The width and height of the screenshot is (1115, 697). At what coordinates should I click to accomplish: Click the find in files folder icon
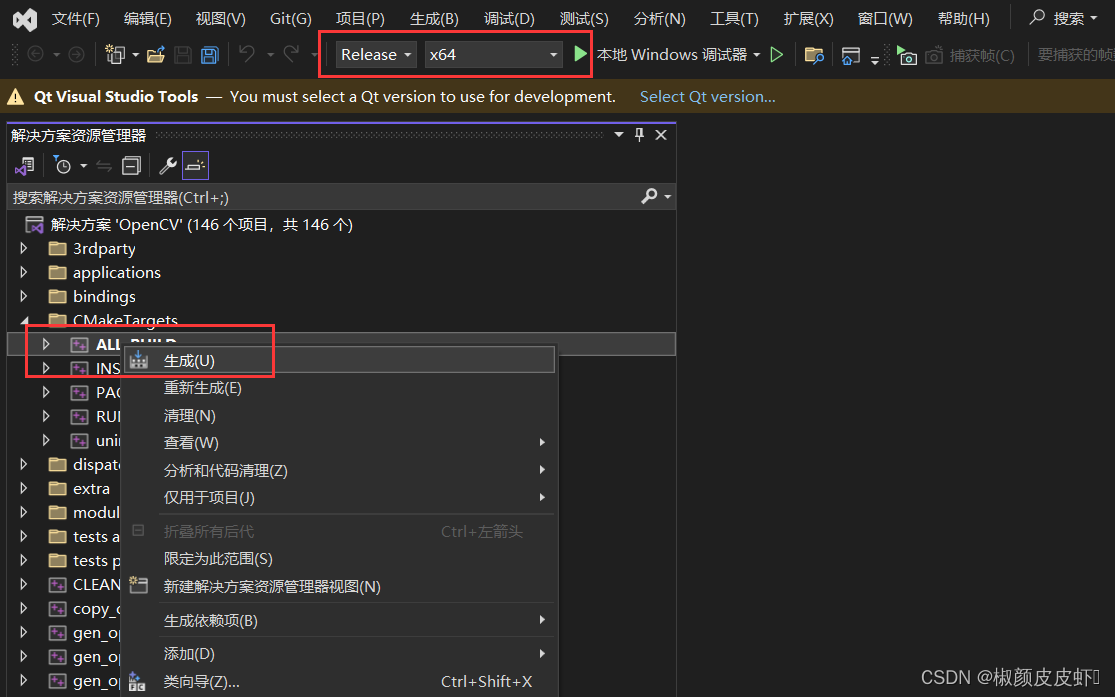814,55
